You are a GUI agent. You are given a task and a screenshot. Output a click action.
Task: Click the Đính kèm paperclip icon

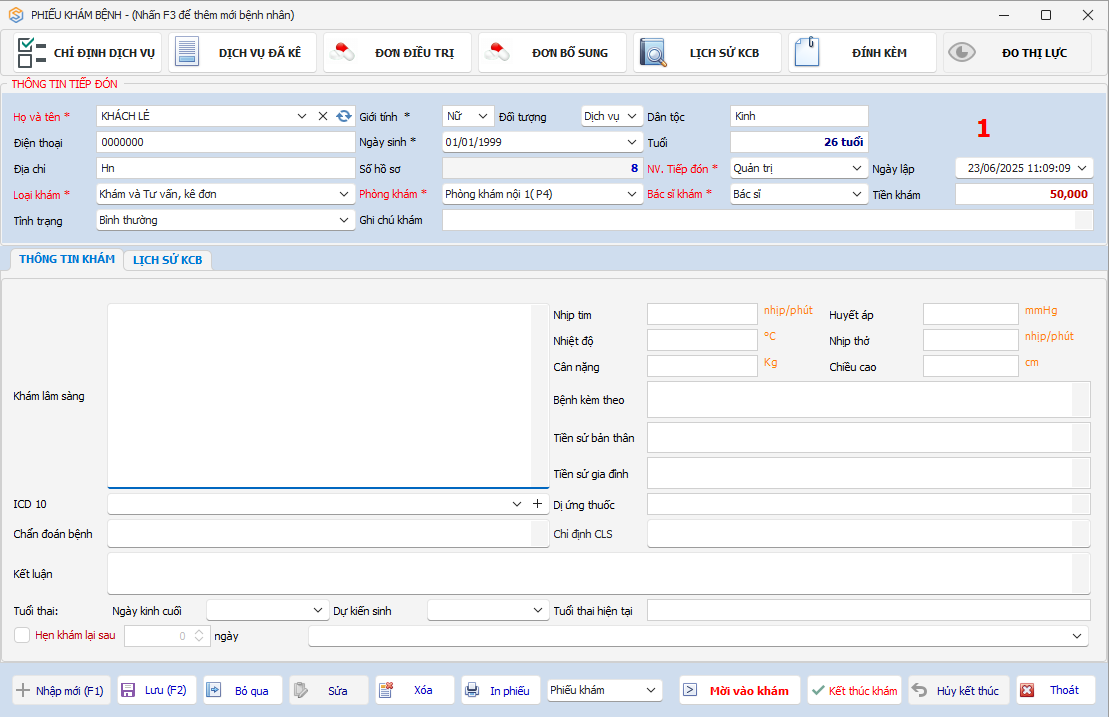[x=807, y=52]
